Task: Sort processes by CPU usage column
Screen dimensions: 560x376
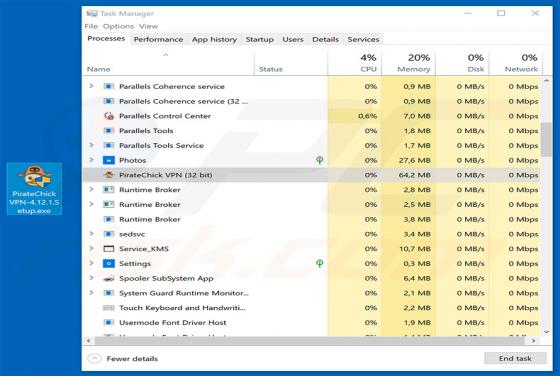Action: coord(354,63)
